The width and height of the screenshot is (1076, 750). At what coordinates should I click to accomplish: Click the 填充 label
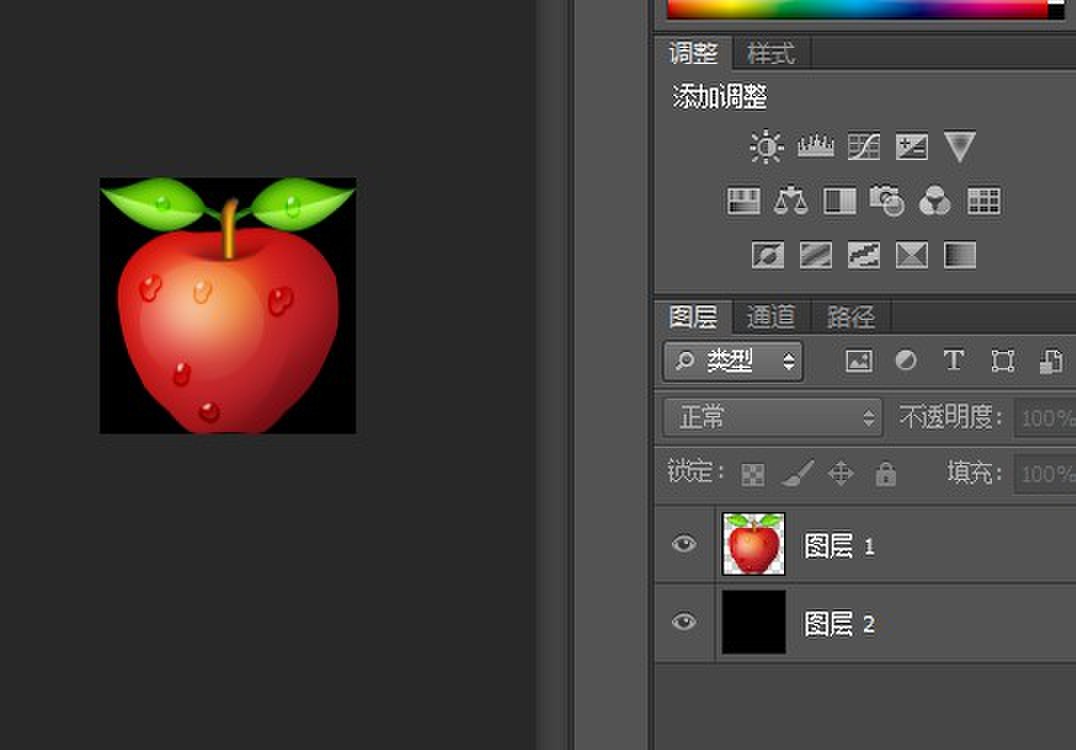(x=974, y=472)
